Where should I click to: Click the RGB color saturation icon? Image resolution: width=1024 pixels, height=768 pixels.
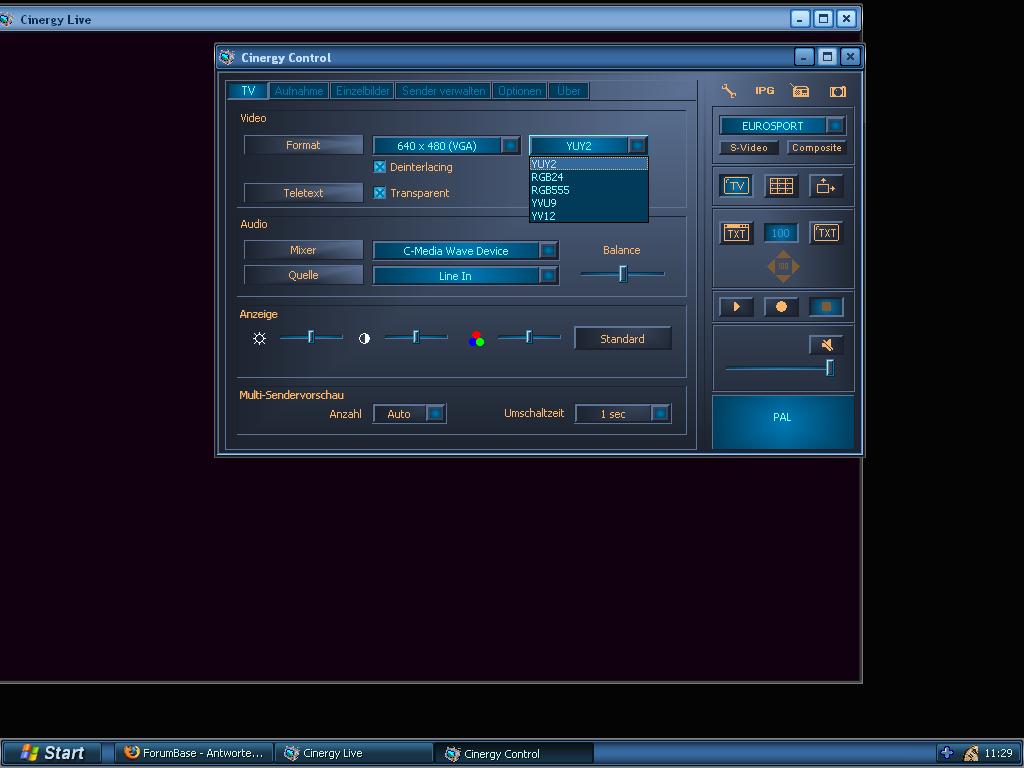pos(476,339)
